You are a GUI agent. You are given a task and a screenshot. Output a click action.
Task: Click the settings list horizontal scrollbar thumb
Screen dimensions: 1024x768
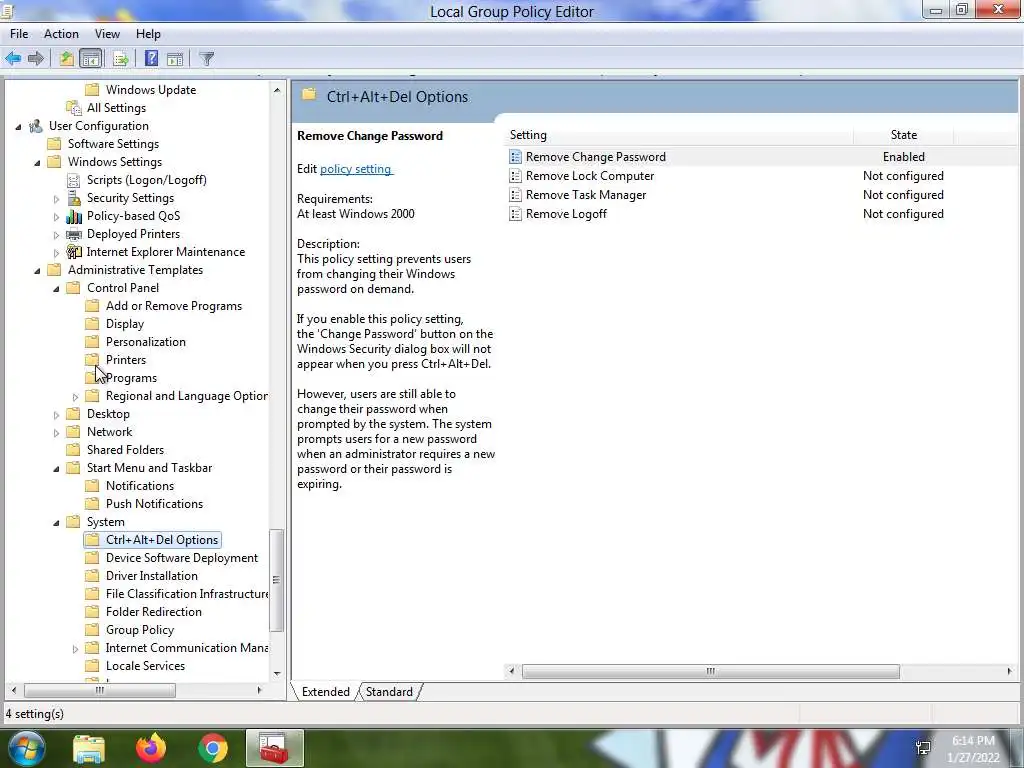point(711,671)
